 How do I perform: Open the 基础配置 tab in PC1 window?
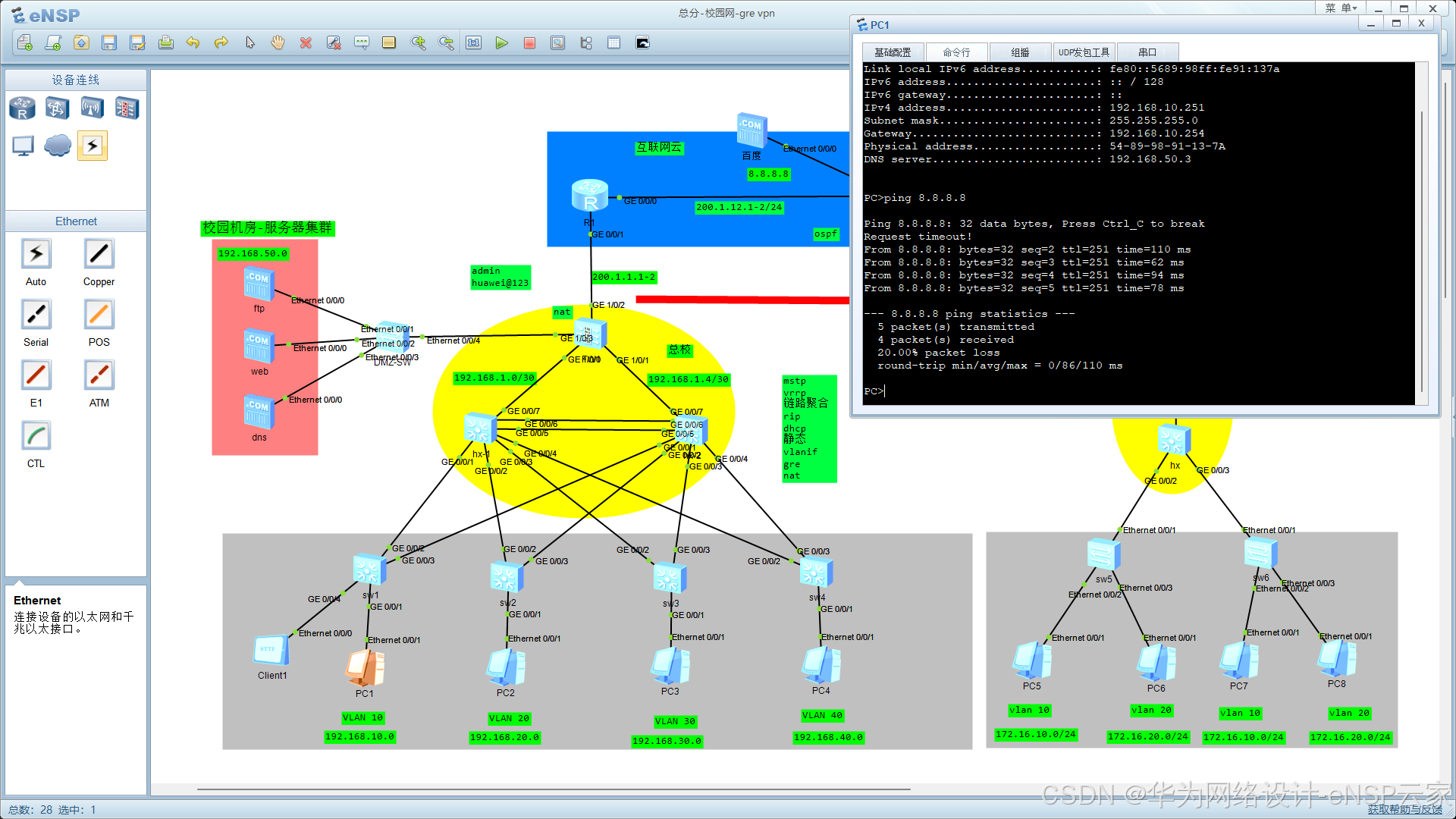tap(893, 52)
